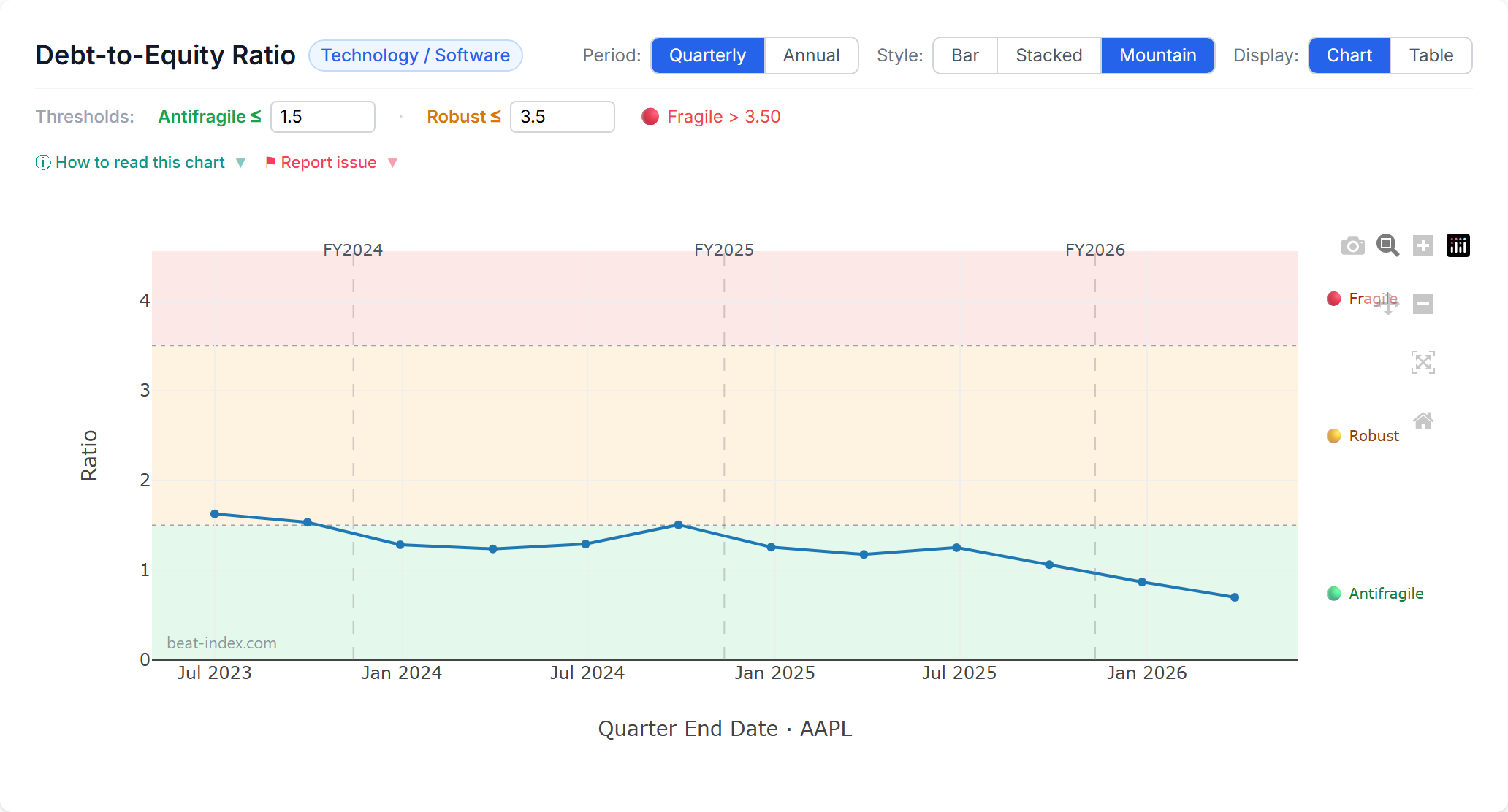This screenshot has height=812, width=1508.
Task: Click the arrow next to How to read
Action: [x=240, y=163]
